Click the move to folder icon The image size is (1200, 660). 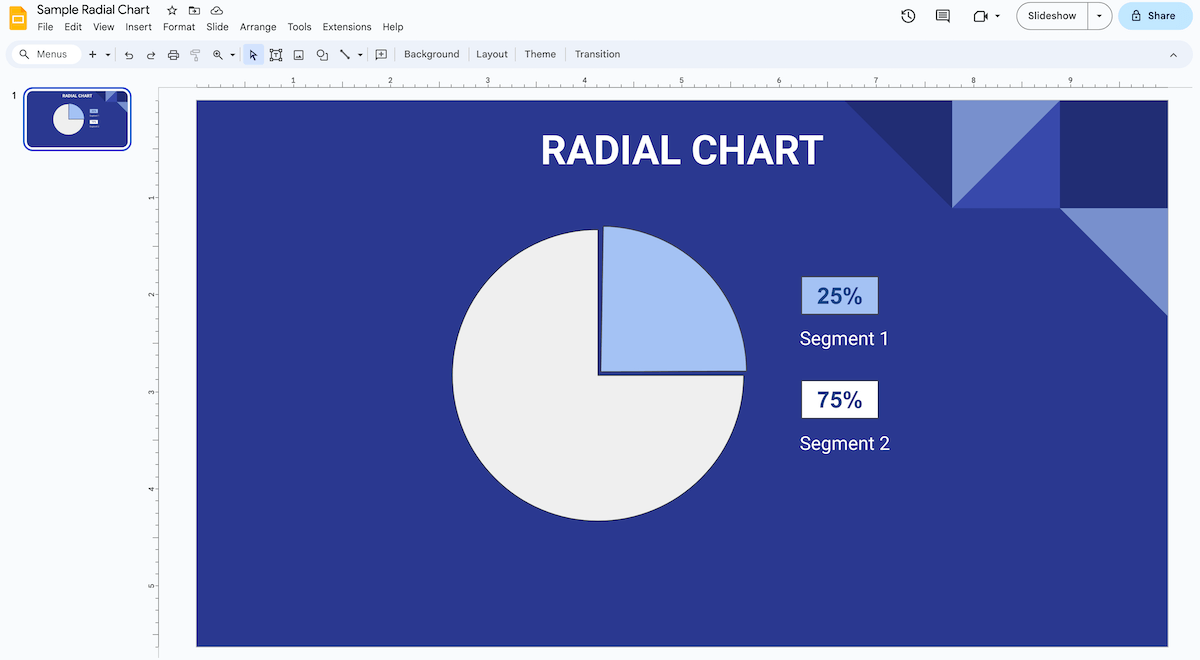(x=194, y=10)
